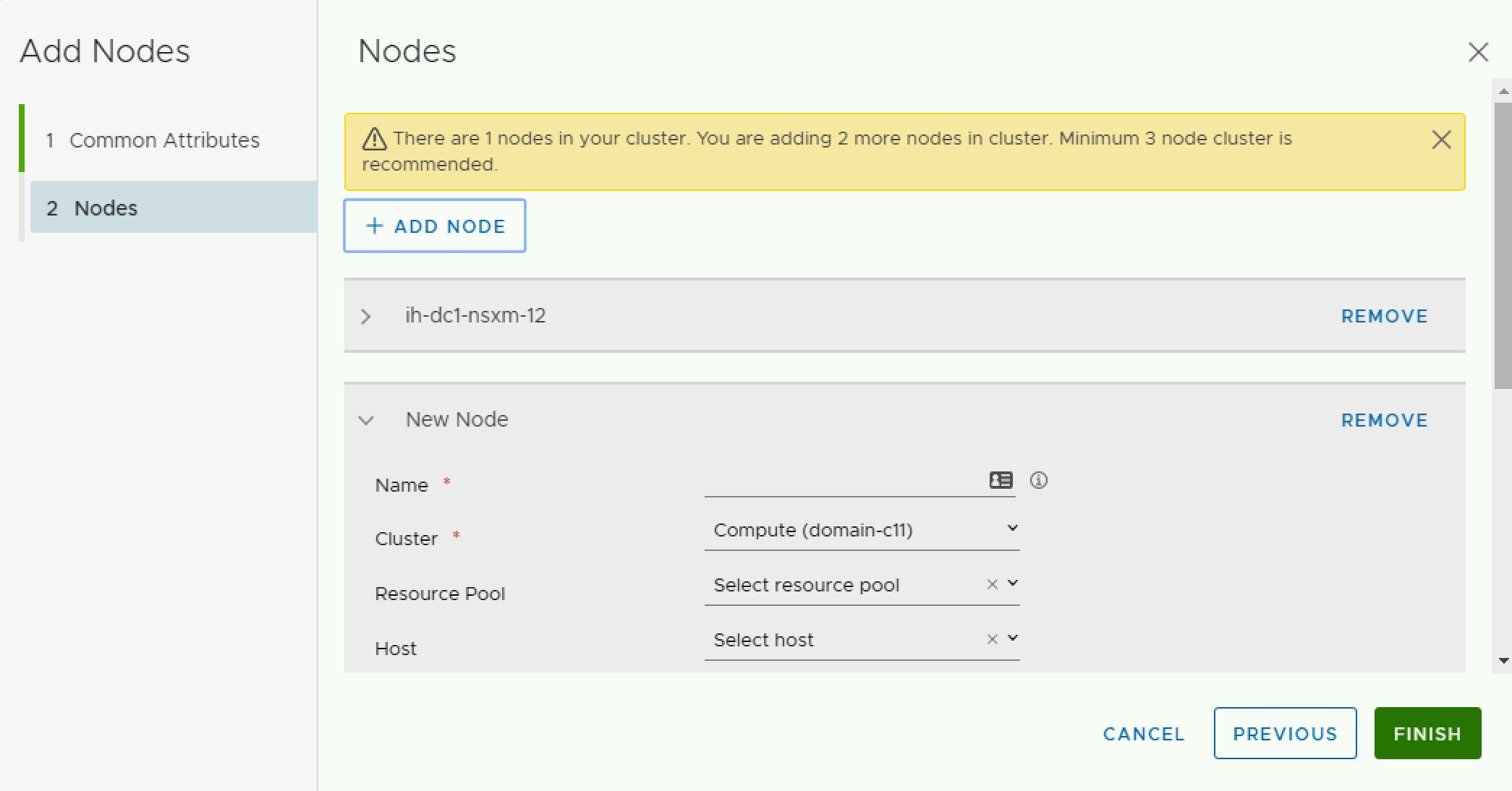Click the scroll down arrow of scrollbar

tap(1503, 660)
